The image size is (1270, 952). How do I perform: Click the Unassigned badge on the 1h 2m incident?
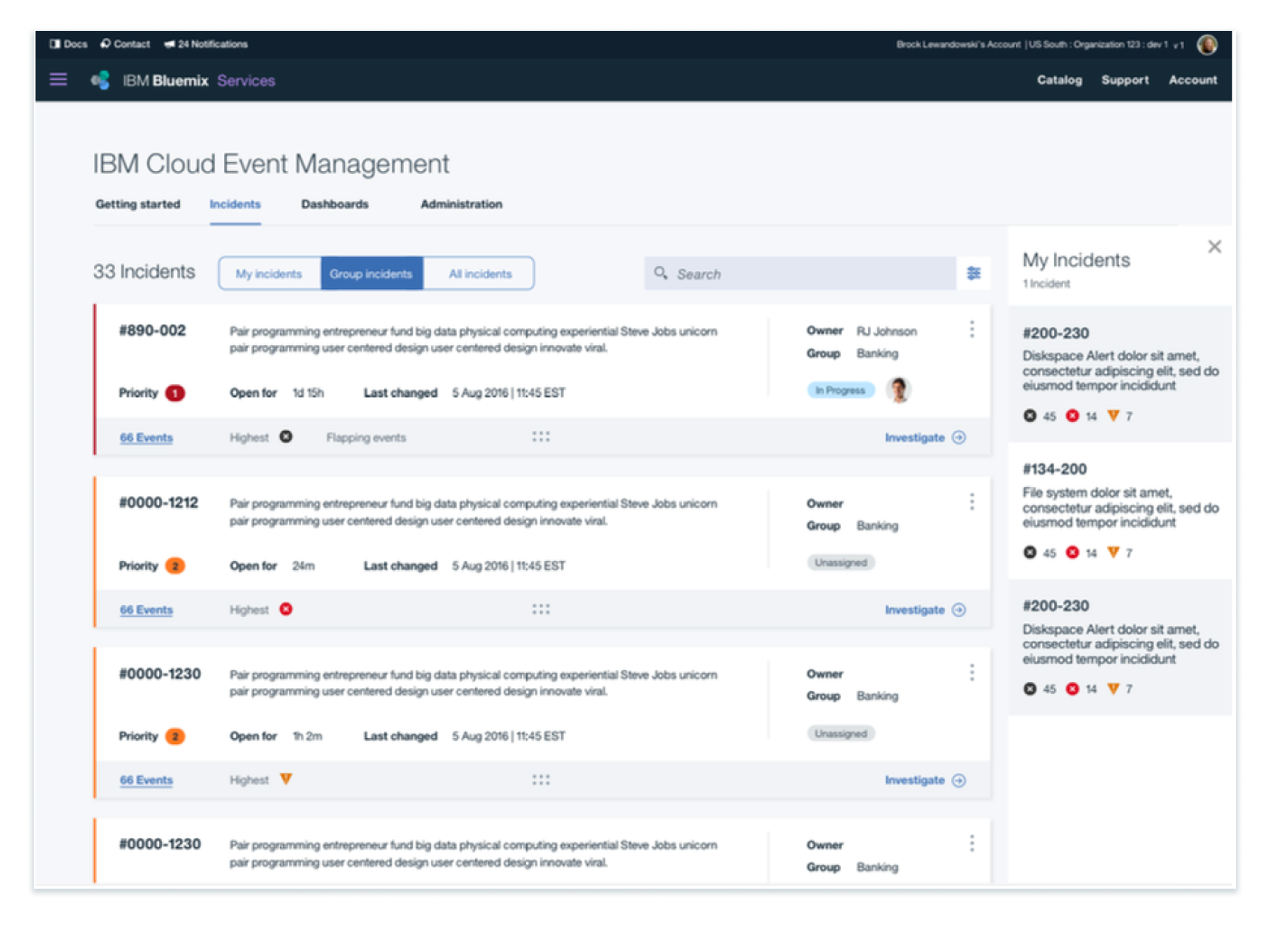coord(841,733)
